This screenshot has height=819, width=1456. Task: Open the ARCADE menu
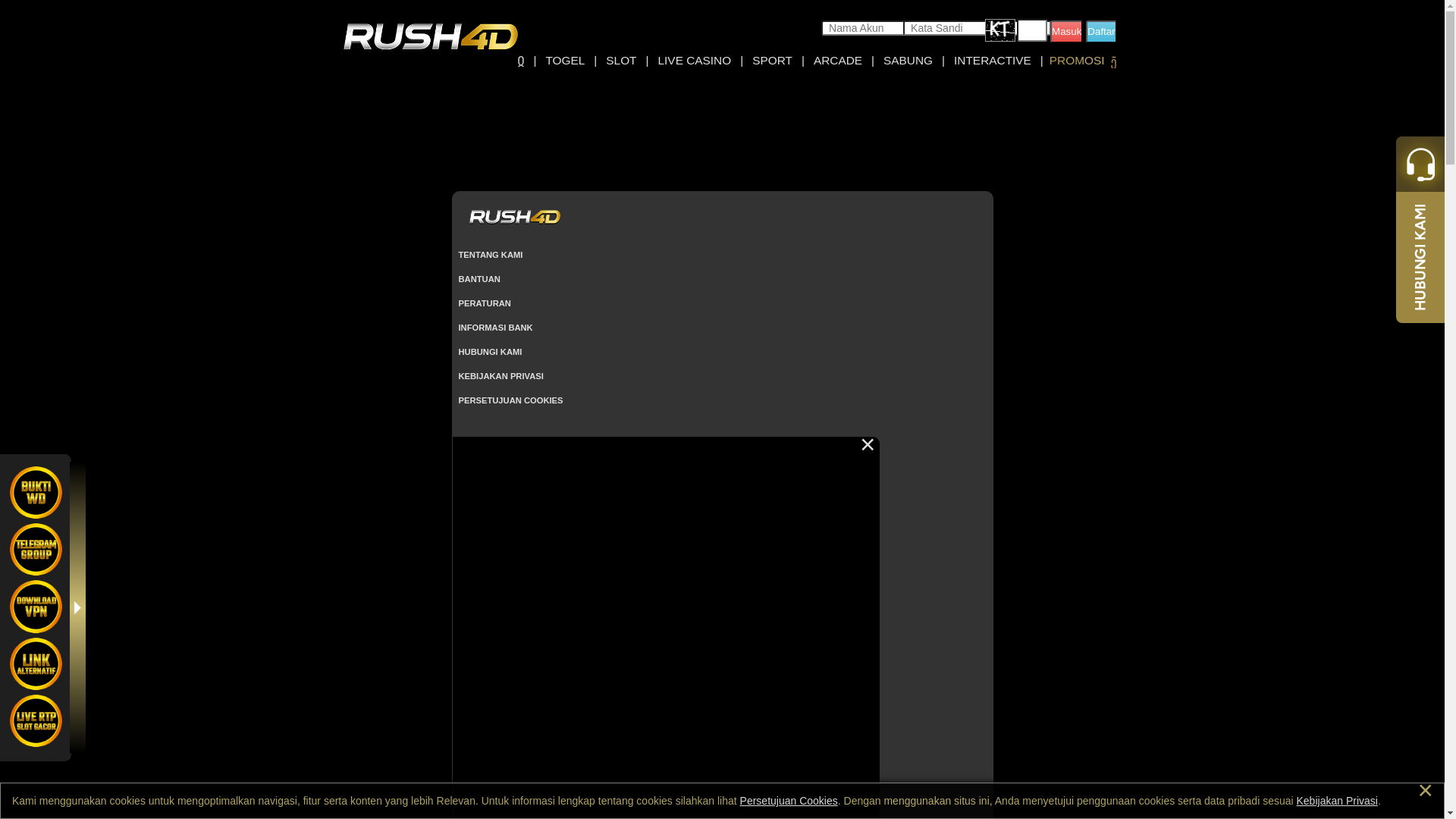click(838, 61)
